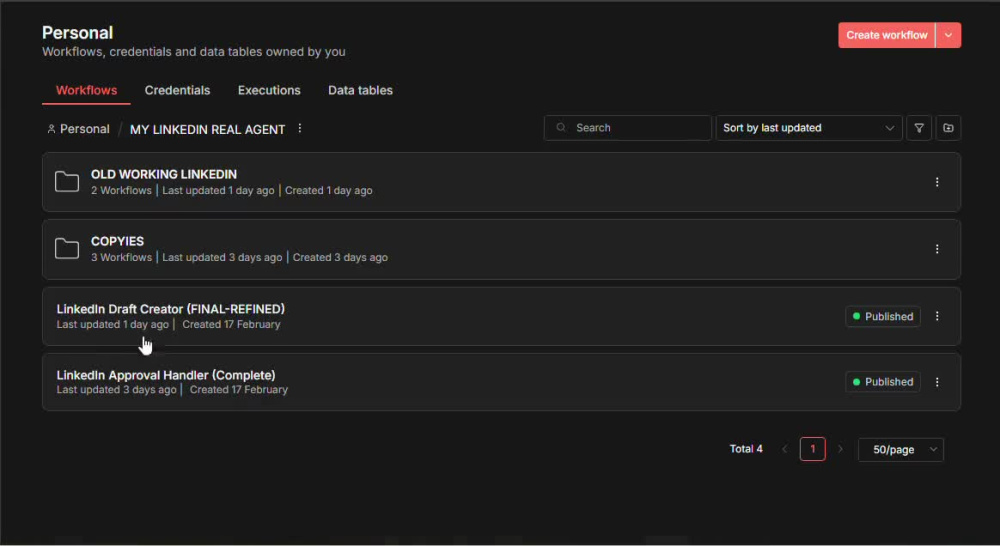
Task: Click the 'Total 4' pagination text
Action: tap(746, 450)
